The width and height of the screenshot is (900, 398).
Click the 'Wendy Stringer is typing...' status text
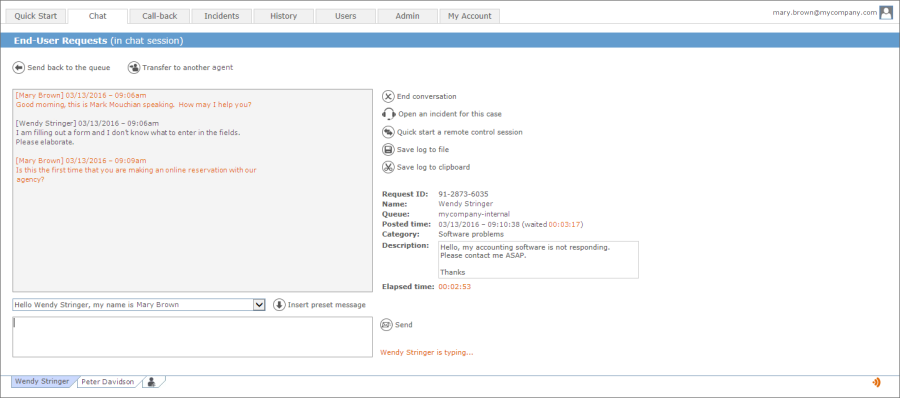tap(426, 353)
